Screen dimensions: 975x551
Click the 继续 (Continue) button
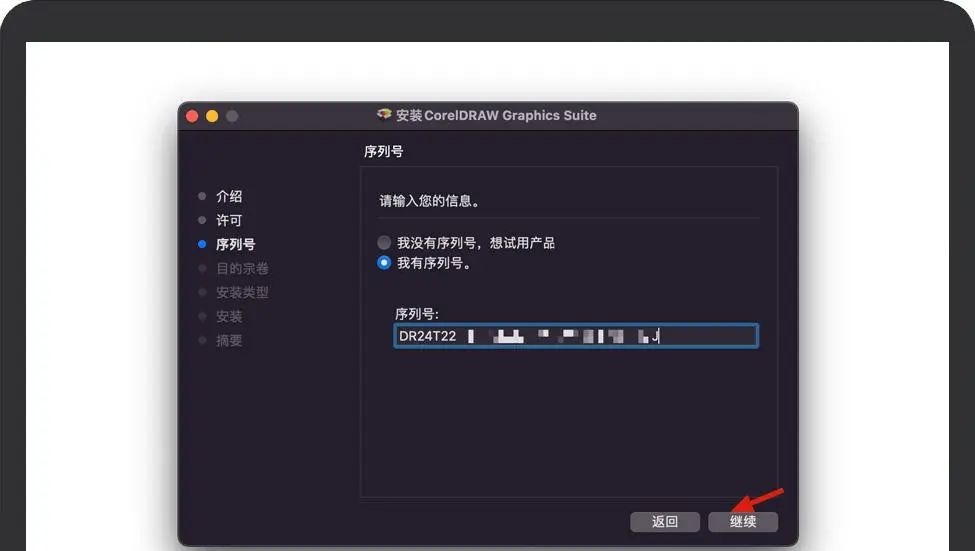742,522
